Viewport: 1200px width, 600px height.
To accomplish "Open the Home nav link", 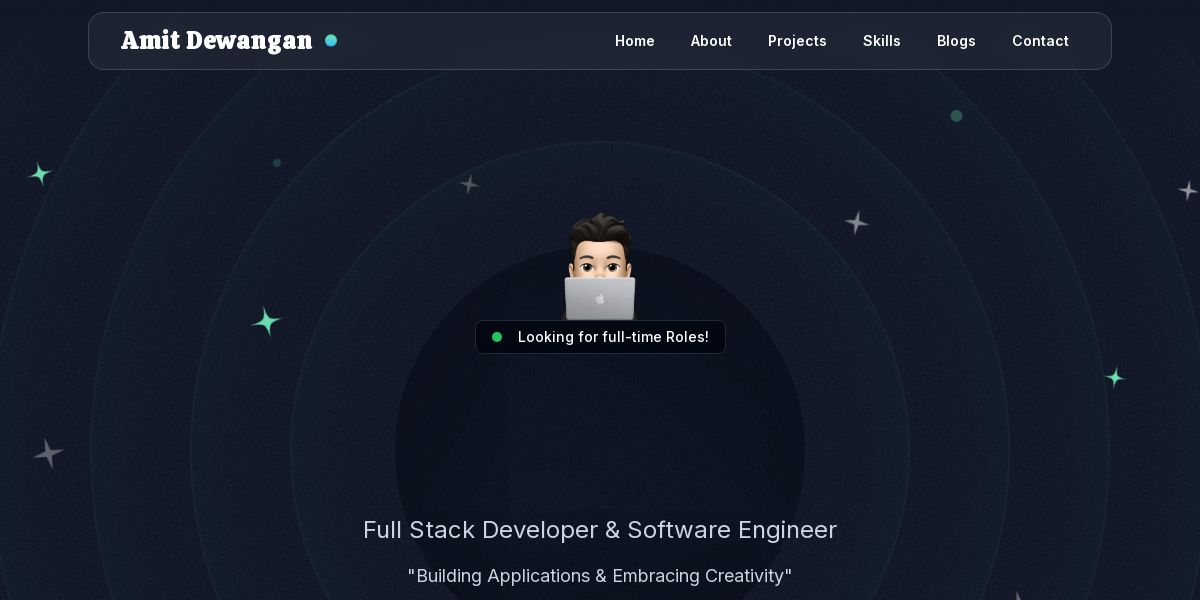I will click(x=635, y=41).
